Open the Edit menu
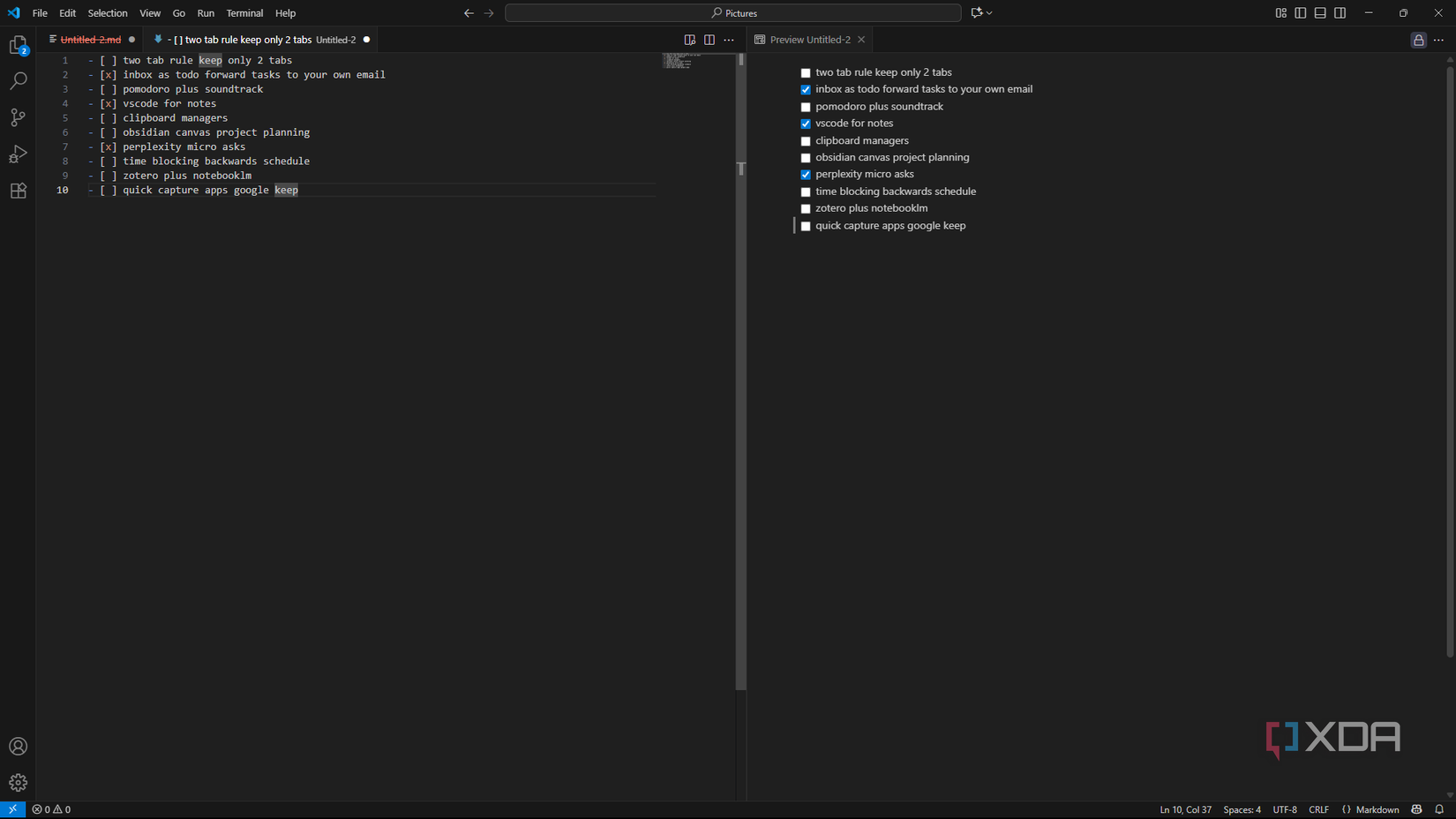Image resolution: width=1456 pixels, height=819 pixels. (67, 13)
